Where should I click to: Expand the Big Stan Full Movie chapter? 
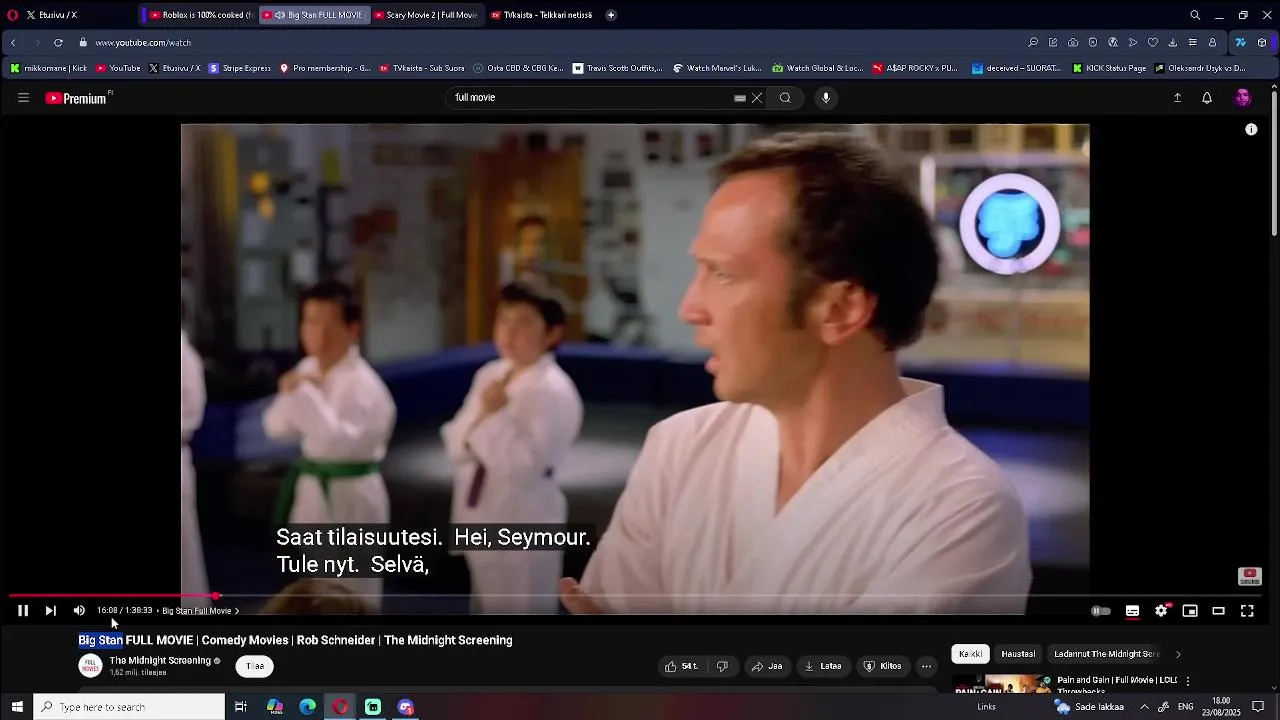click(200, 611)
